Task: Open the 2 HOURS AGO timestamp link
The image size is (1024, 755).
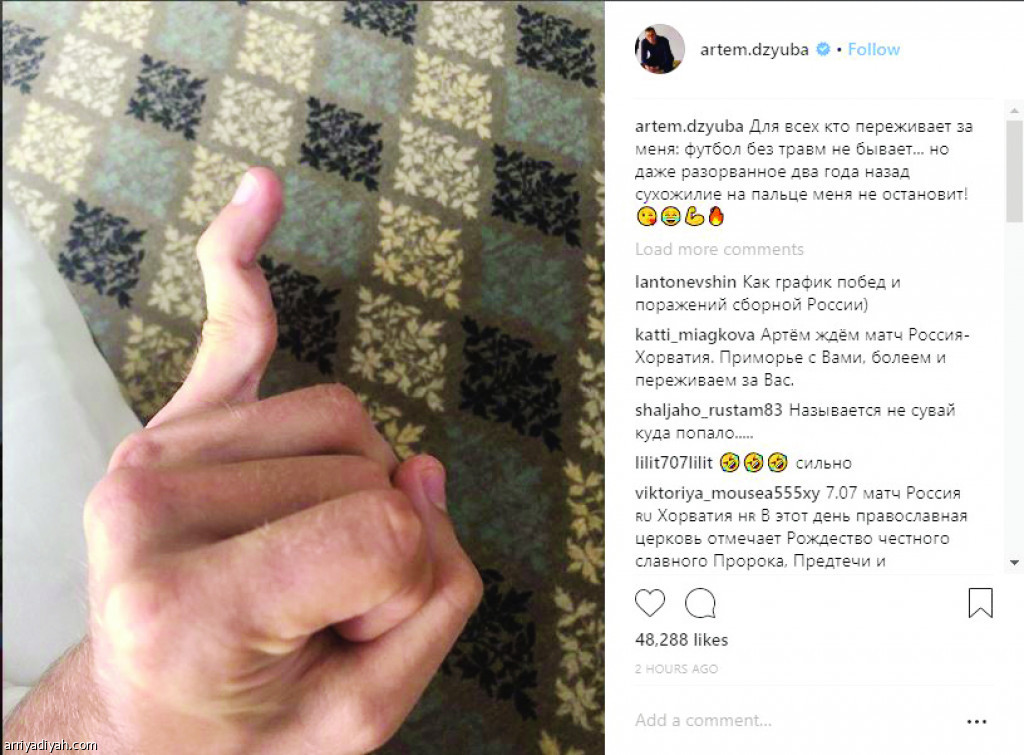Action: click(676, 669)
